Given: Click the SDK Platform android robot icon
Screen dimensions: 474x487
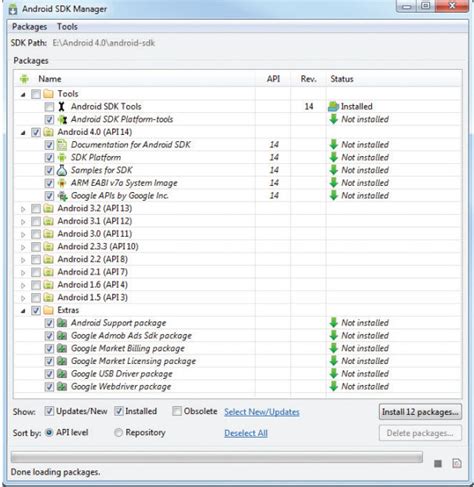Looking at the screenshot, I should (x=62, y=157).
